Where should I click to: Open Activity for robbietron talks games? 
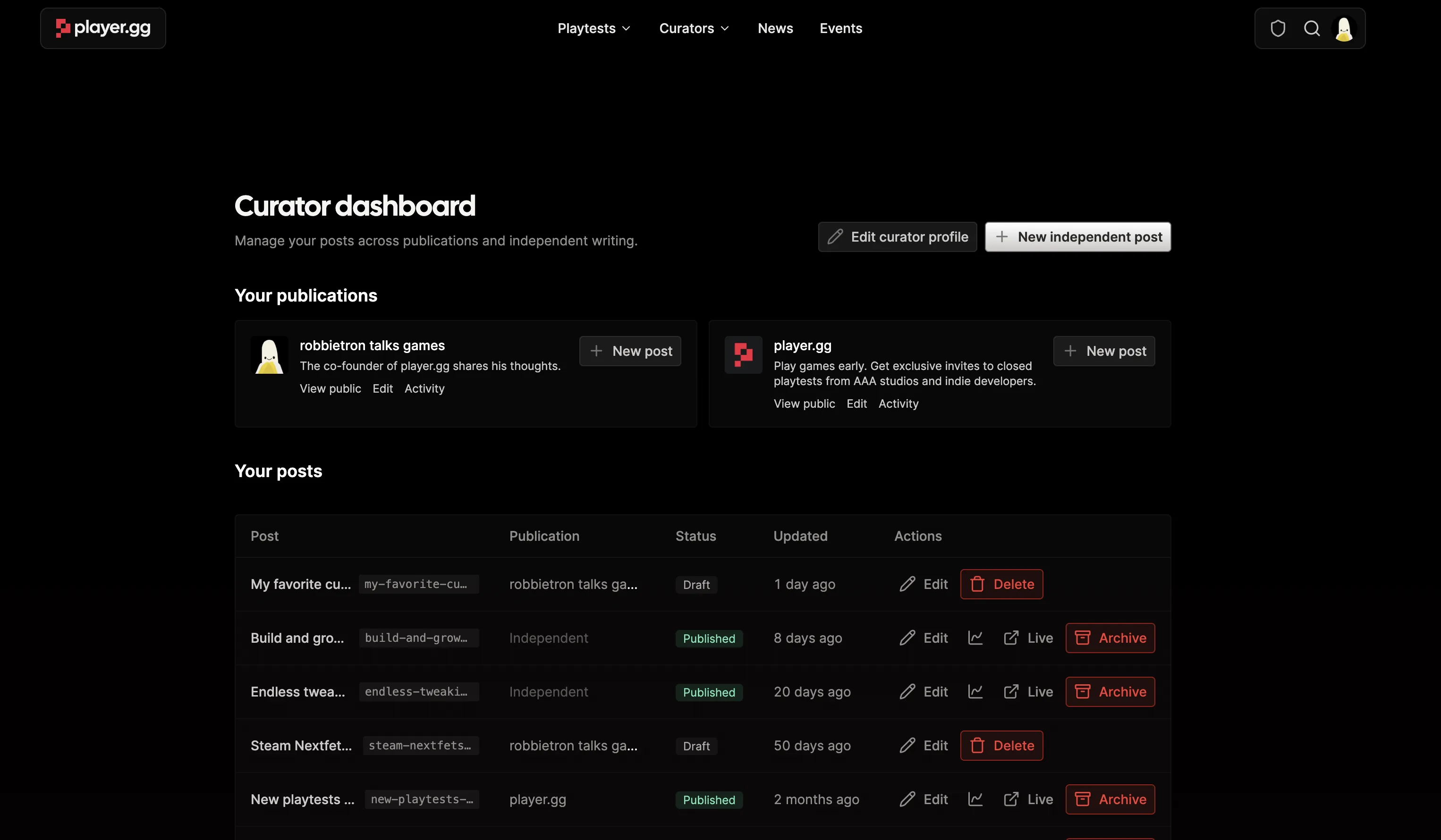tap(424, 388)
